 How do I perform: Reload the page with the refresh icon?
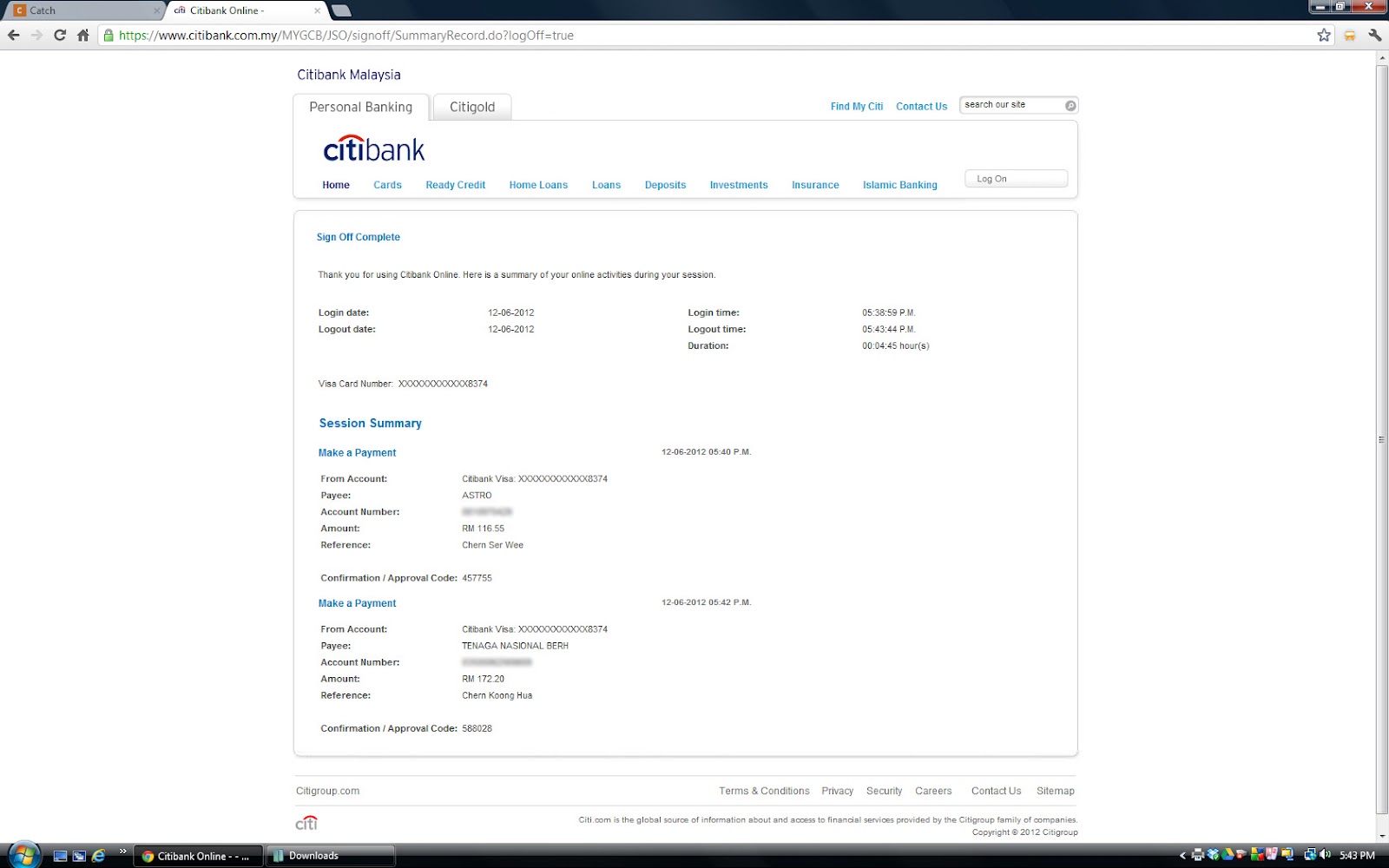pos(58,36)
